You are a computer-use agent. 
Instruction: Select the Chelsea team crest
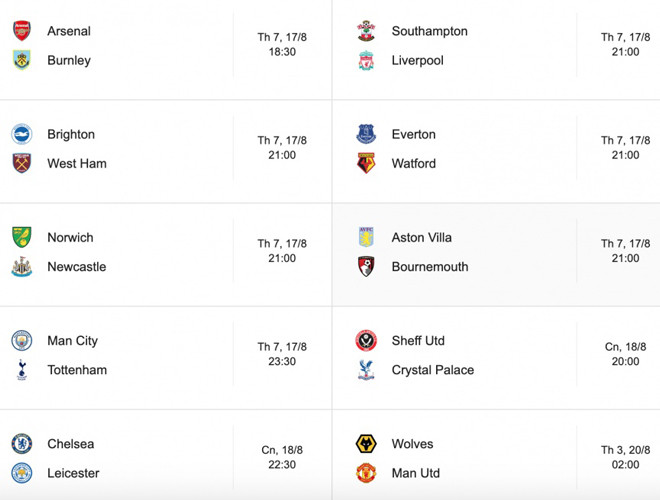click(21, 444)
